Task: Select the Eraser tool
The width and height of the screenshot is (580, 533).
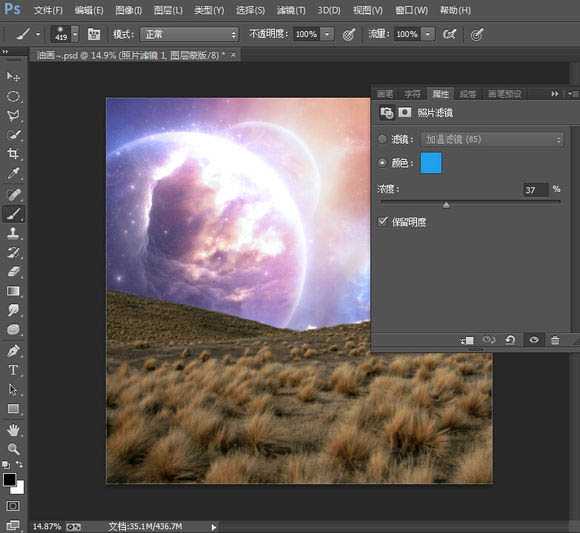Action: click(x=13, y=272)
